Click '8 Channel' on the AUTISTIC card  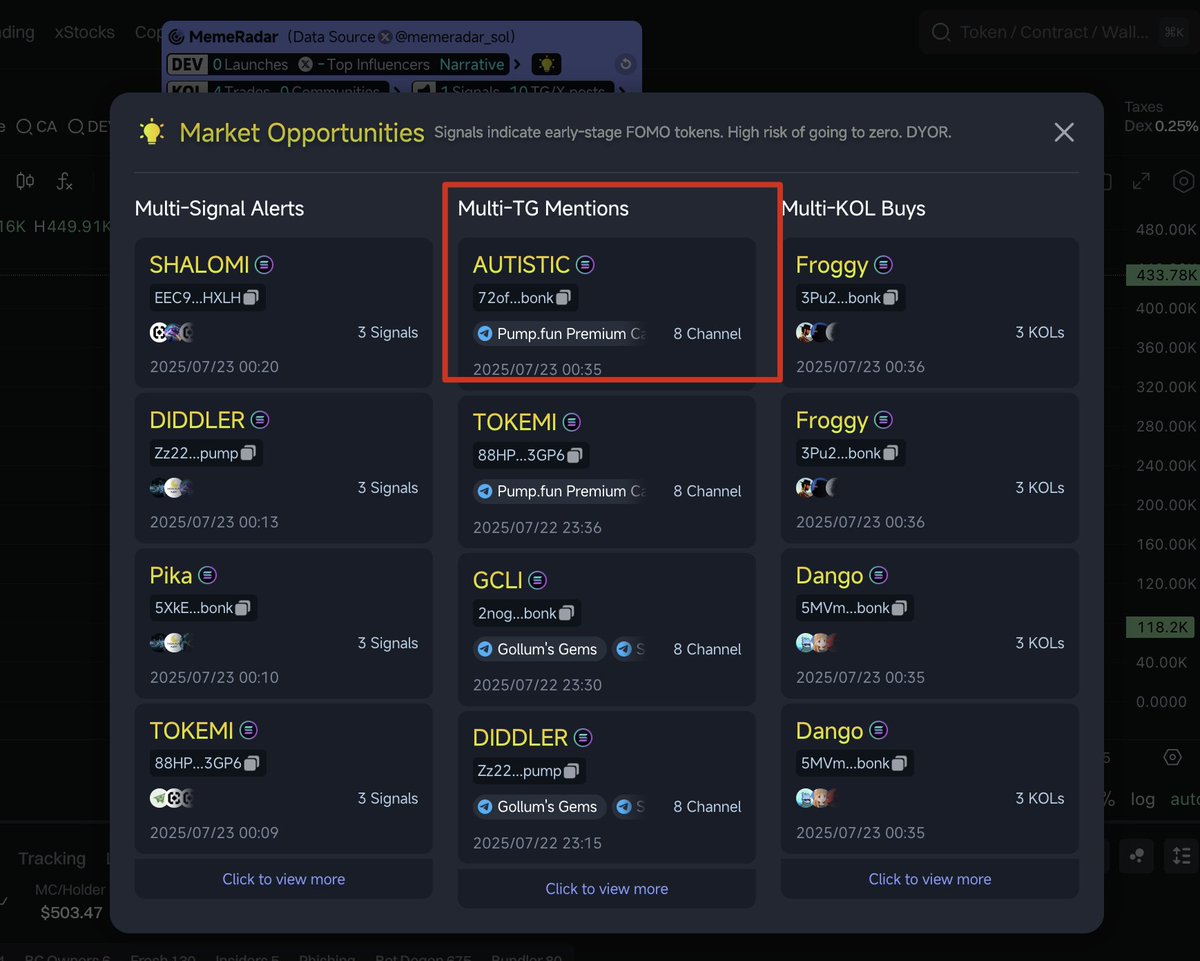click(x=708, y=334)
